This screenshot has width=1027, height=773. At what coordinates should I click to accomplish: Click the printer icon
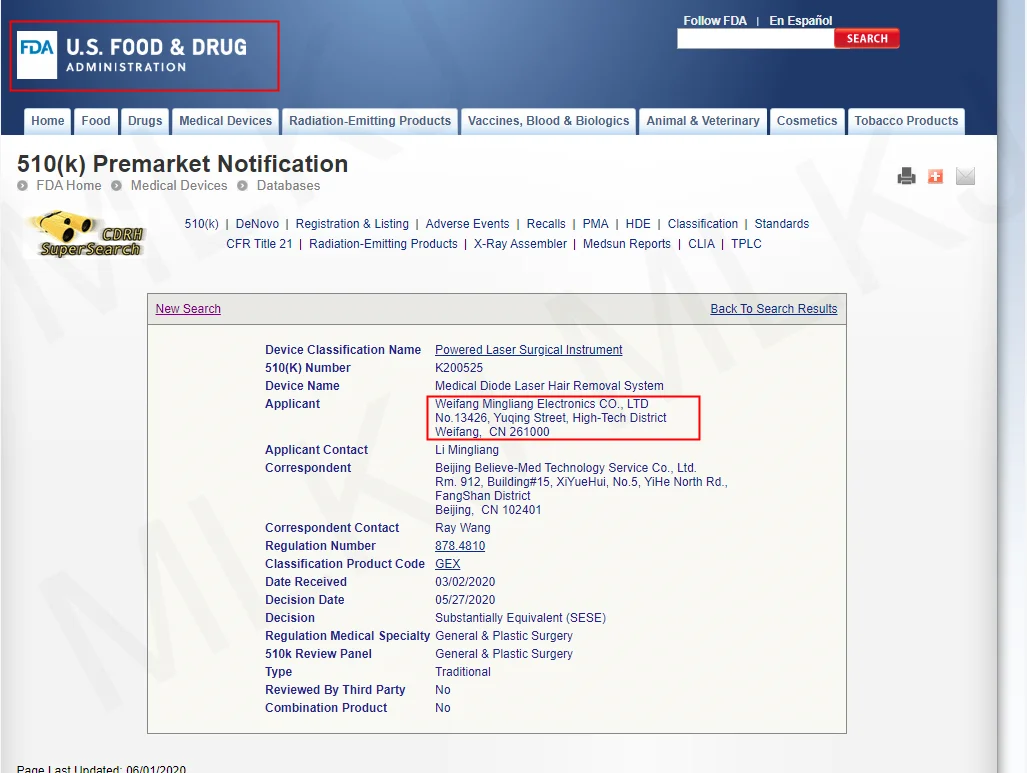pos(906,176)
